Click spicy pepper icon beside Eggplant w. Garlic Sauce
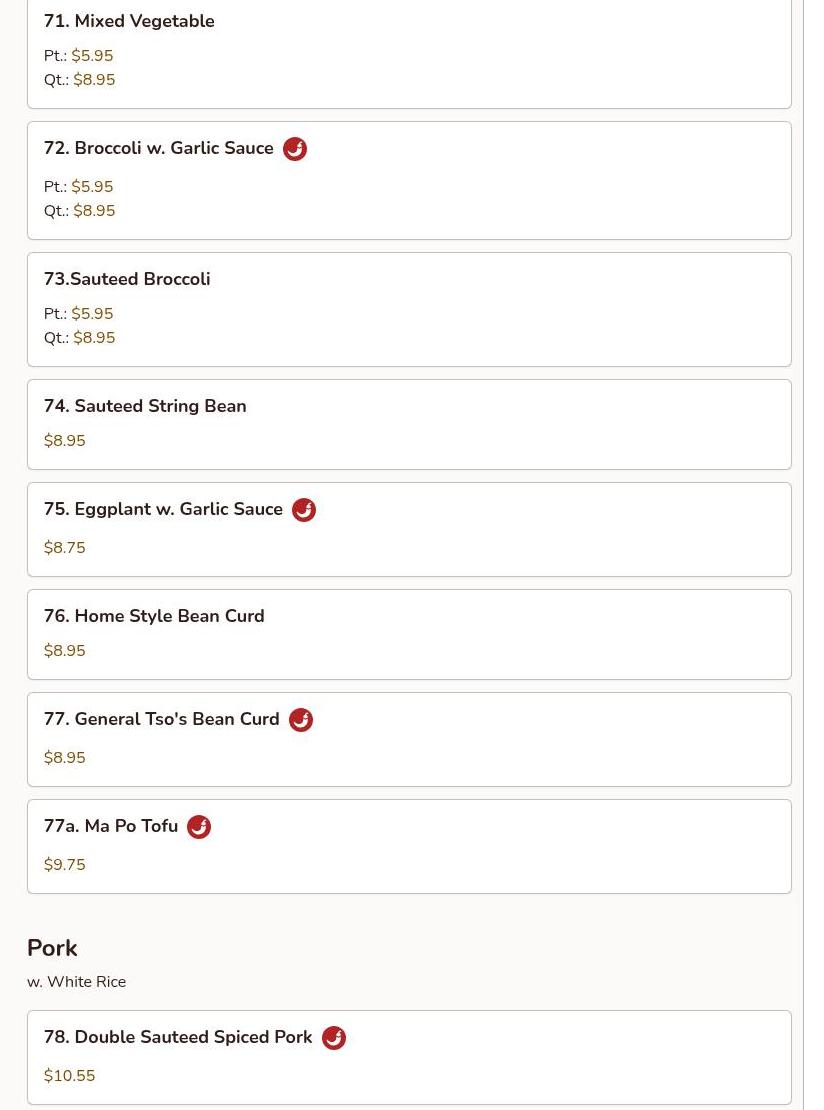Screen dimensions: 824x1110 tap(304, 510)
